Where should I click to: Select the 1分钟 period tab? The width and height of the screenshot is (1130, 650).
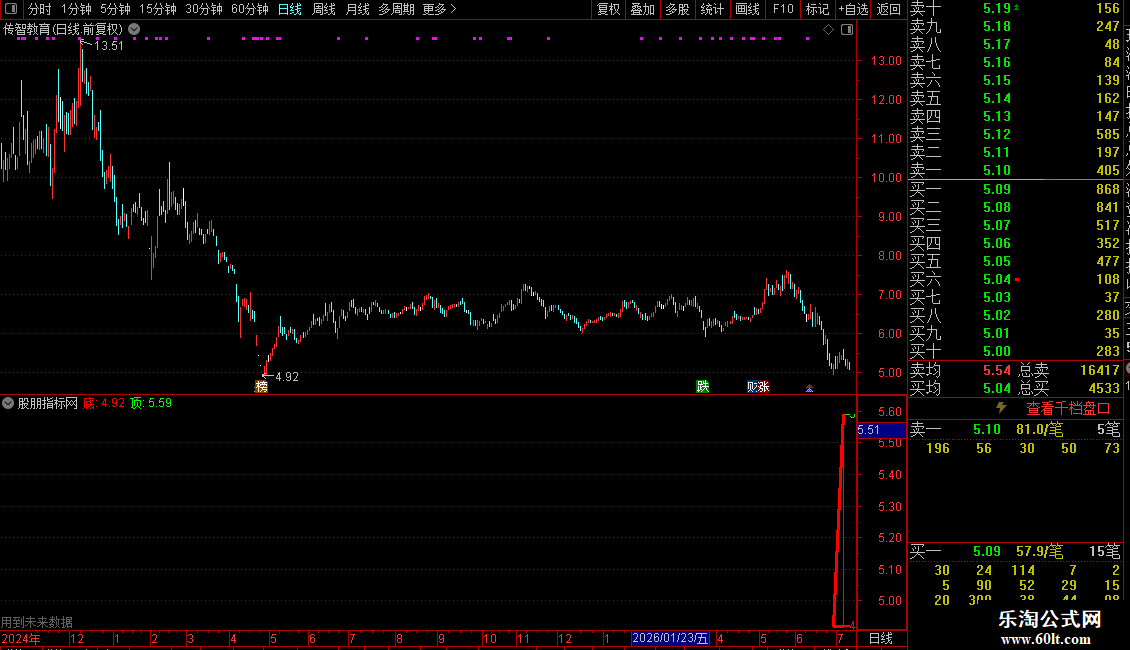point(76,9)
